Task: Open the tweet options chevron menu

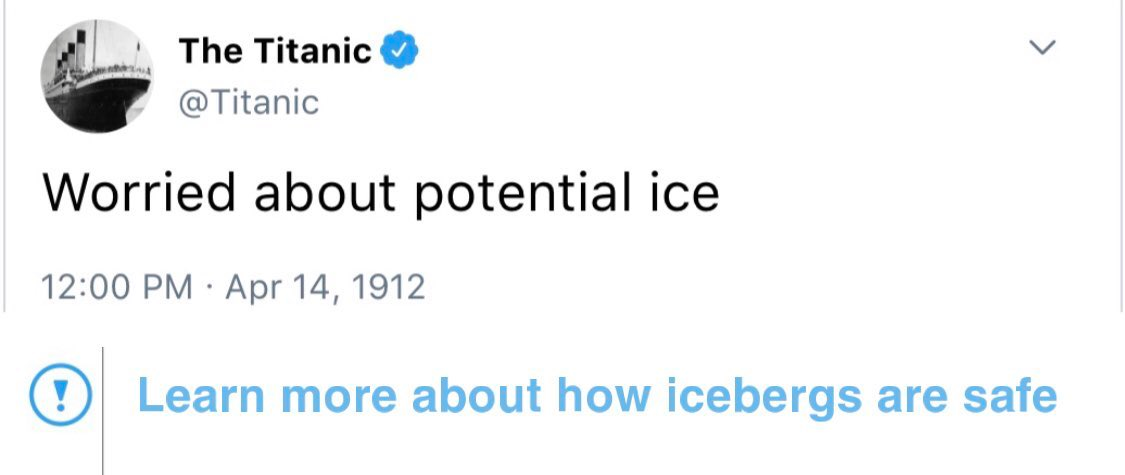Action: pos(1043,47)
